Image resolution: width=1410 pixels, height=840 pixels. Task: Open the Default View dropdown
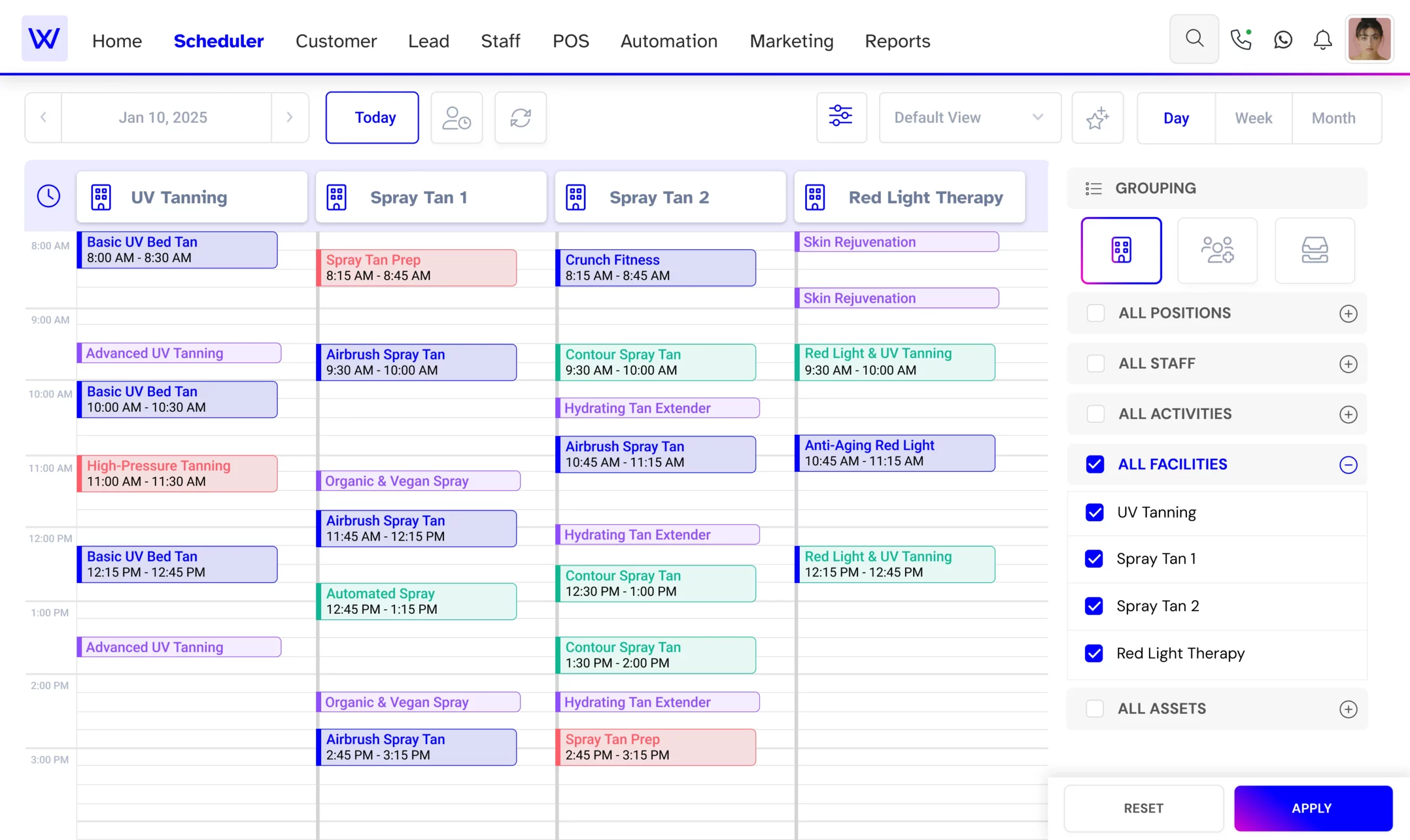[969, 118]
